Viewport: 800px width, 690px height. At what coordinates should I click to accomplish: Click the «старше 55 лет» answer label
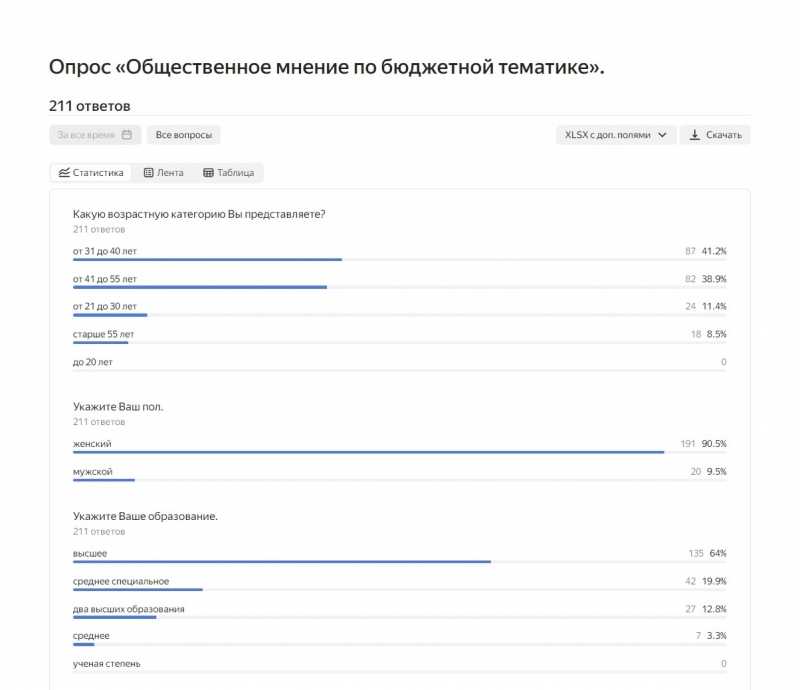tap(104, 334)
